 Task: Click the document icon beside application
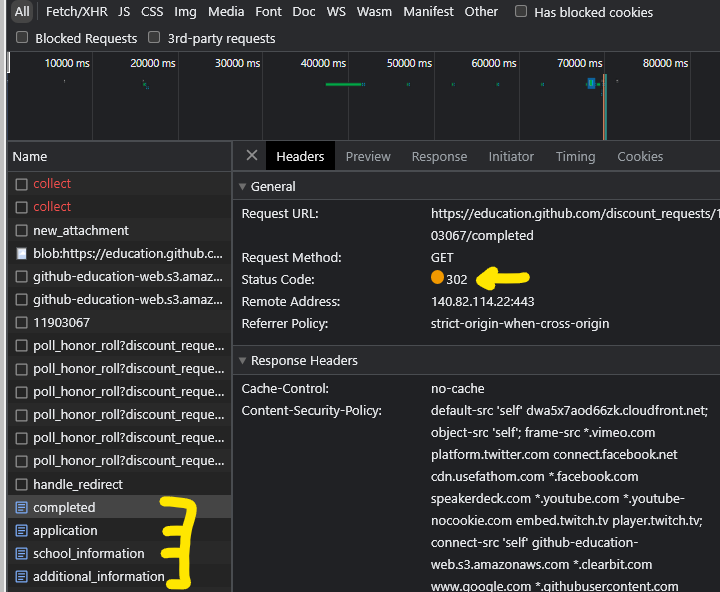pos(21,530)
